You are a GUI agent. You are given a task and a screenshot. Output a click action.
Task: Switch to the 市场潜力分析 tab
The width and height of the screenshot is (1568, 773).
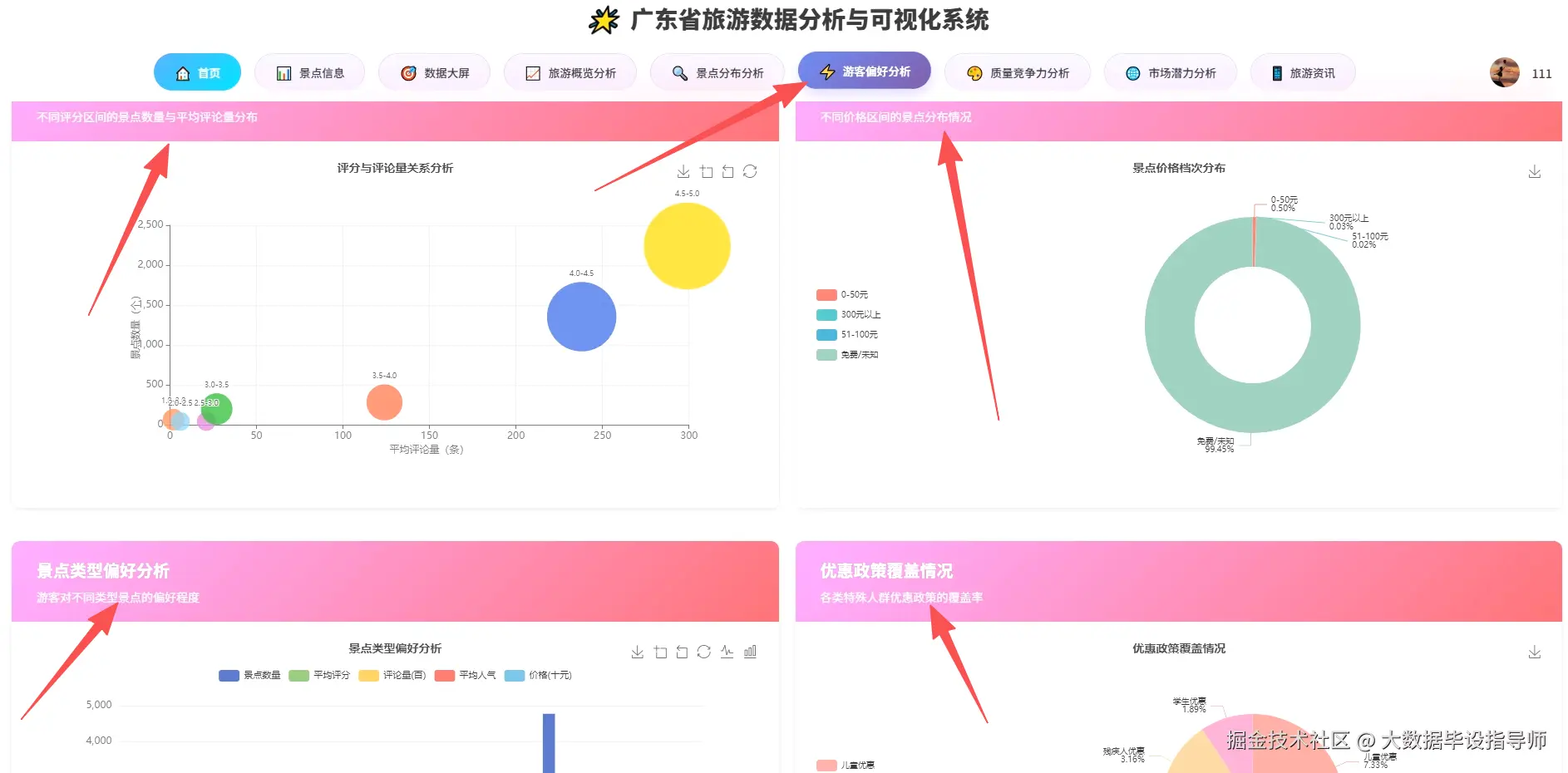1171,72
